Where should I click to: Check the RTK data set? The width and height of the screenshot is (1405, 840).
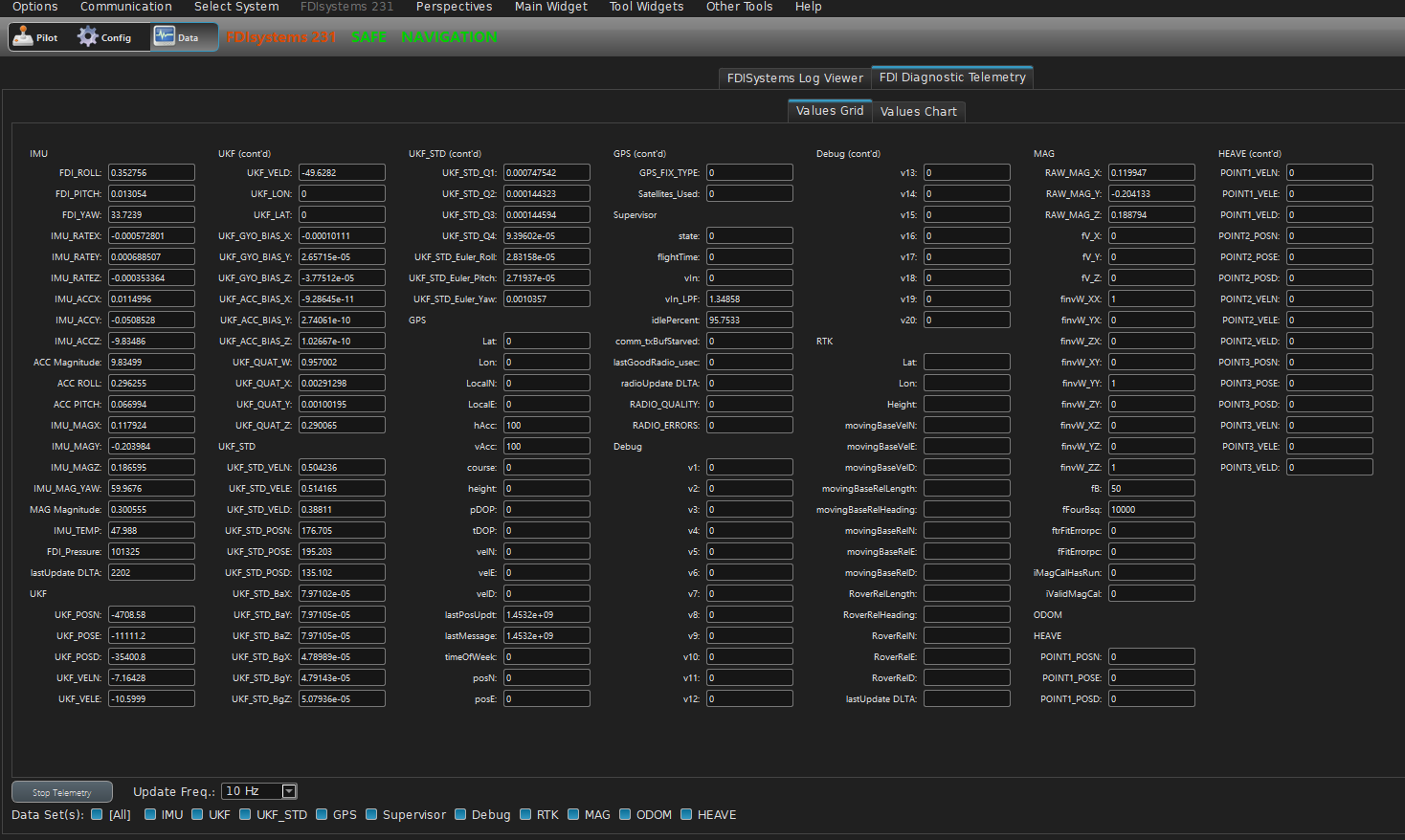click(x=525, y=815)
